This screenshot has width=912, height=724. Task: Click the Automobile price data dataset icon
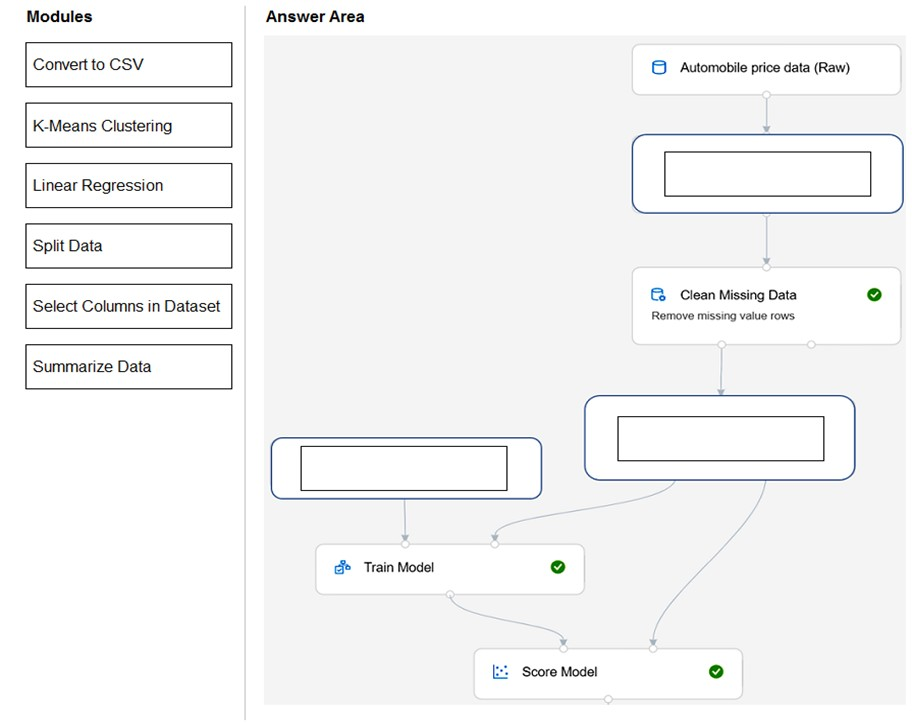pyautogui.click(x=659, y=68)
